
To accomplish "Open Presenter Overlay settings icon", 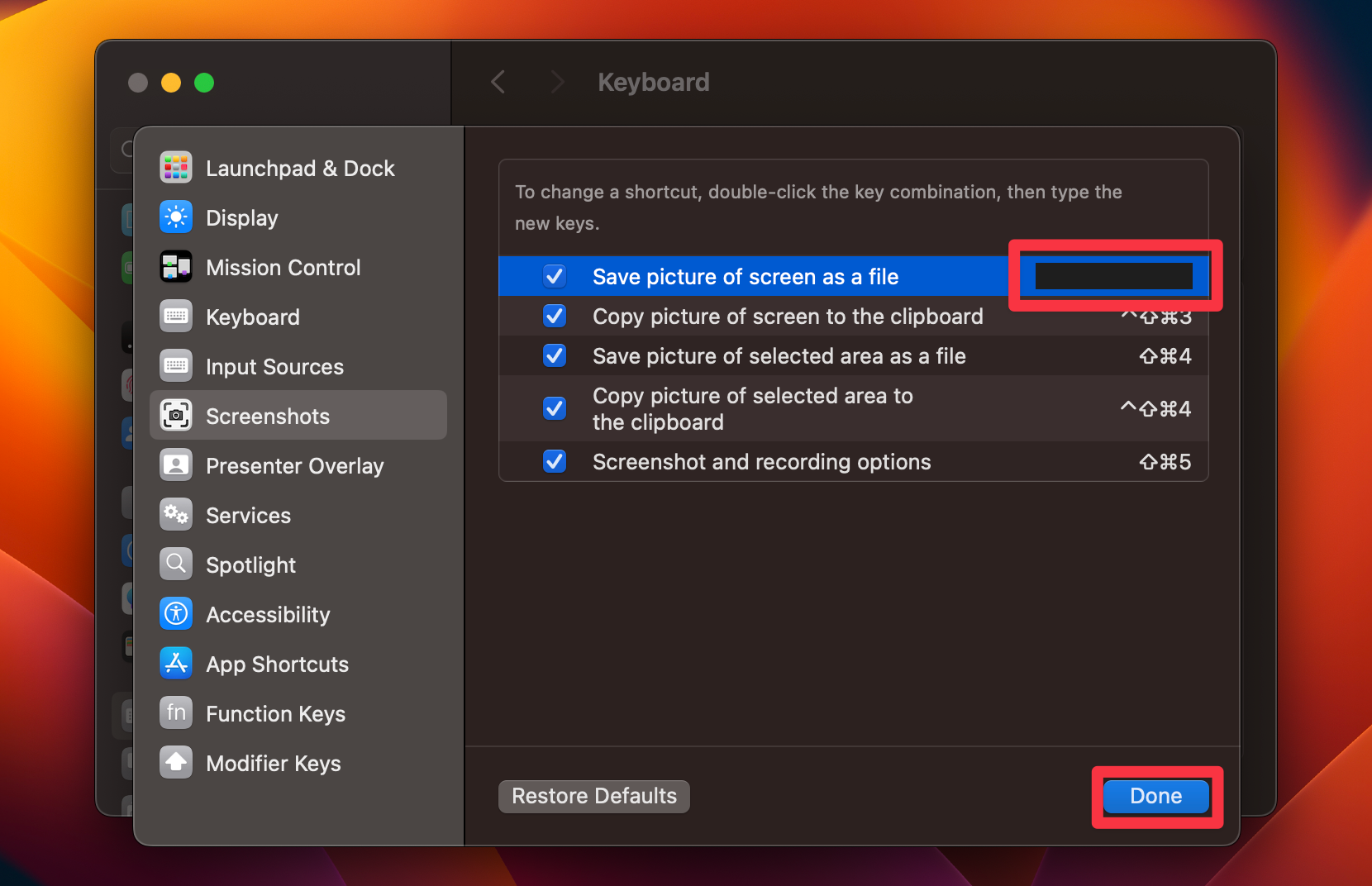I will [x=175, y=464].
